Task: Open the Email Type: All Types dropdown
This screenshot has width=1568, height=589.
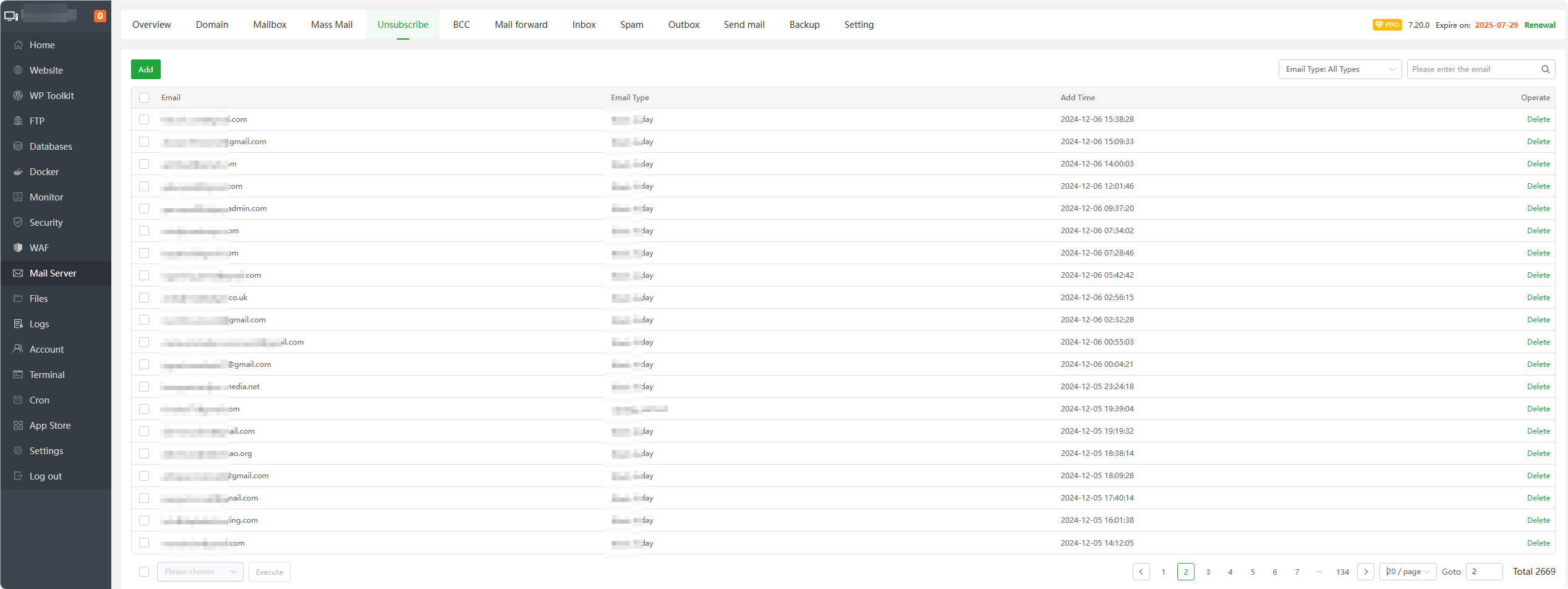Action: pos(1340,69)
